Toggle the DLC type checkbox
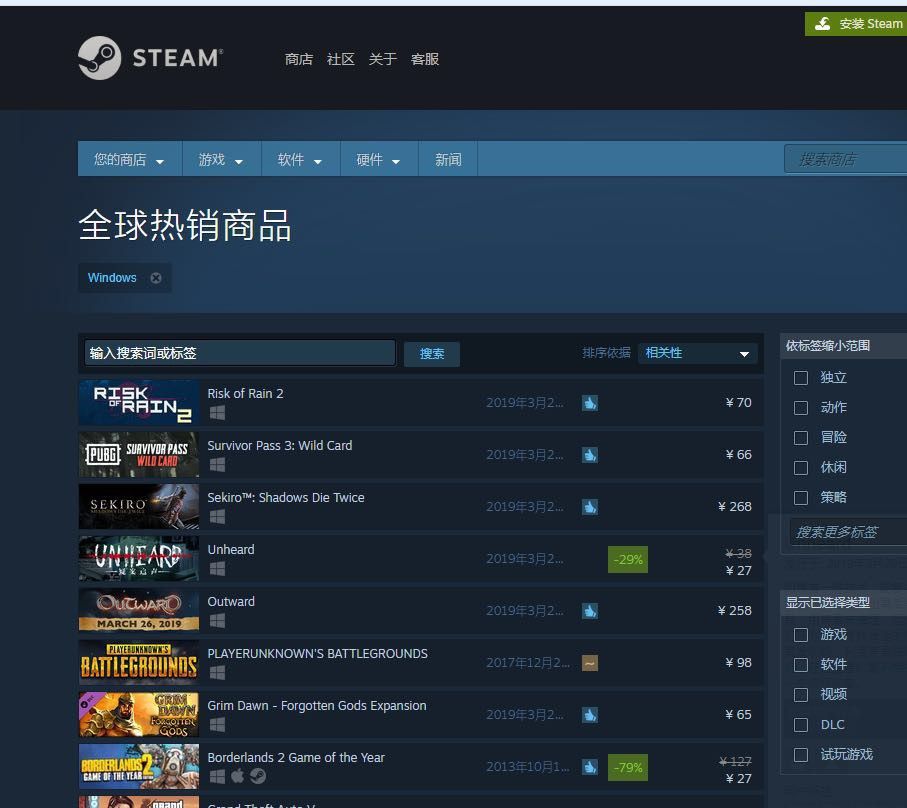 click(801, 725)
